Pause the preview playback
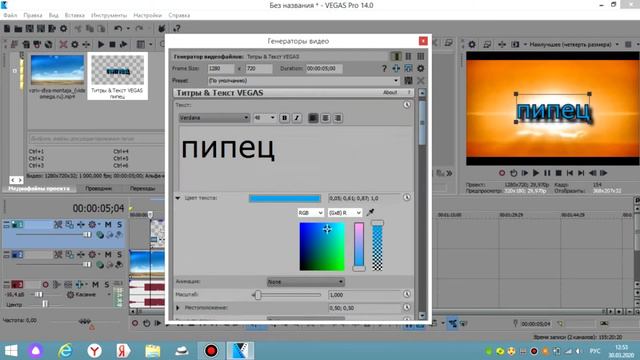 tap(547, 173)
